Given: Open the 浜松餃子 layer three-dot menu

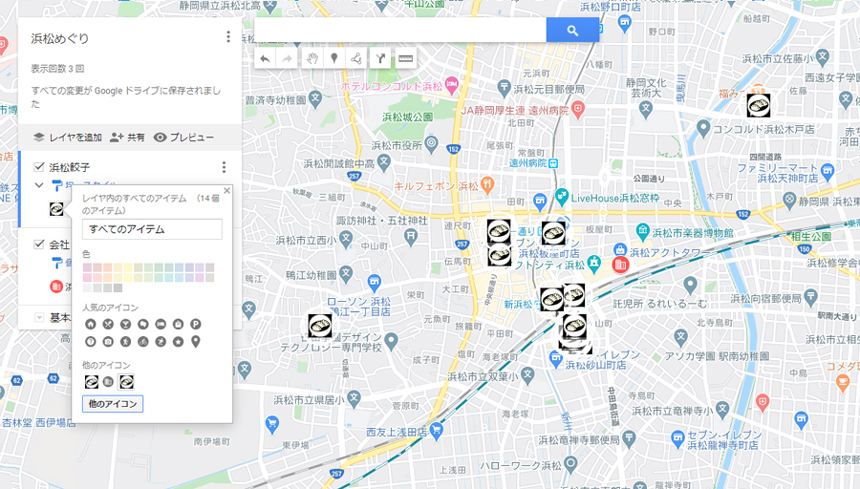Looking at the screenshot, I should coord(224,167).
